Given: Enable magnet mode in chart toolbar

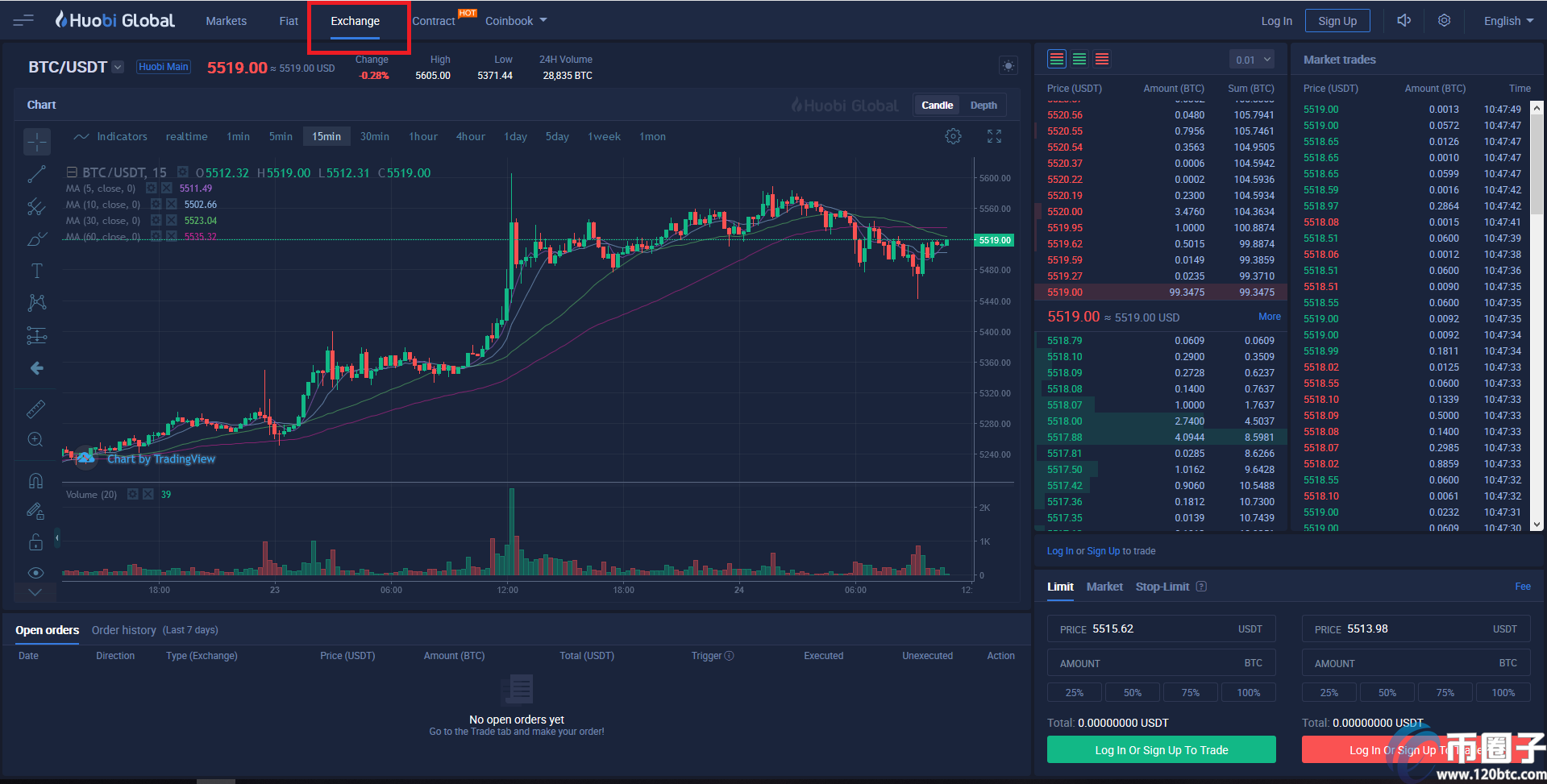Looking at the screenshot, I should click(x=36, y=481).
